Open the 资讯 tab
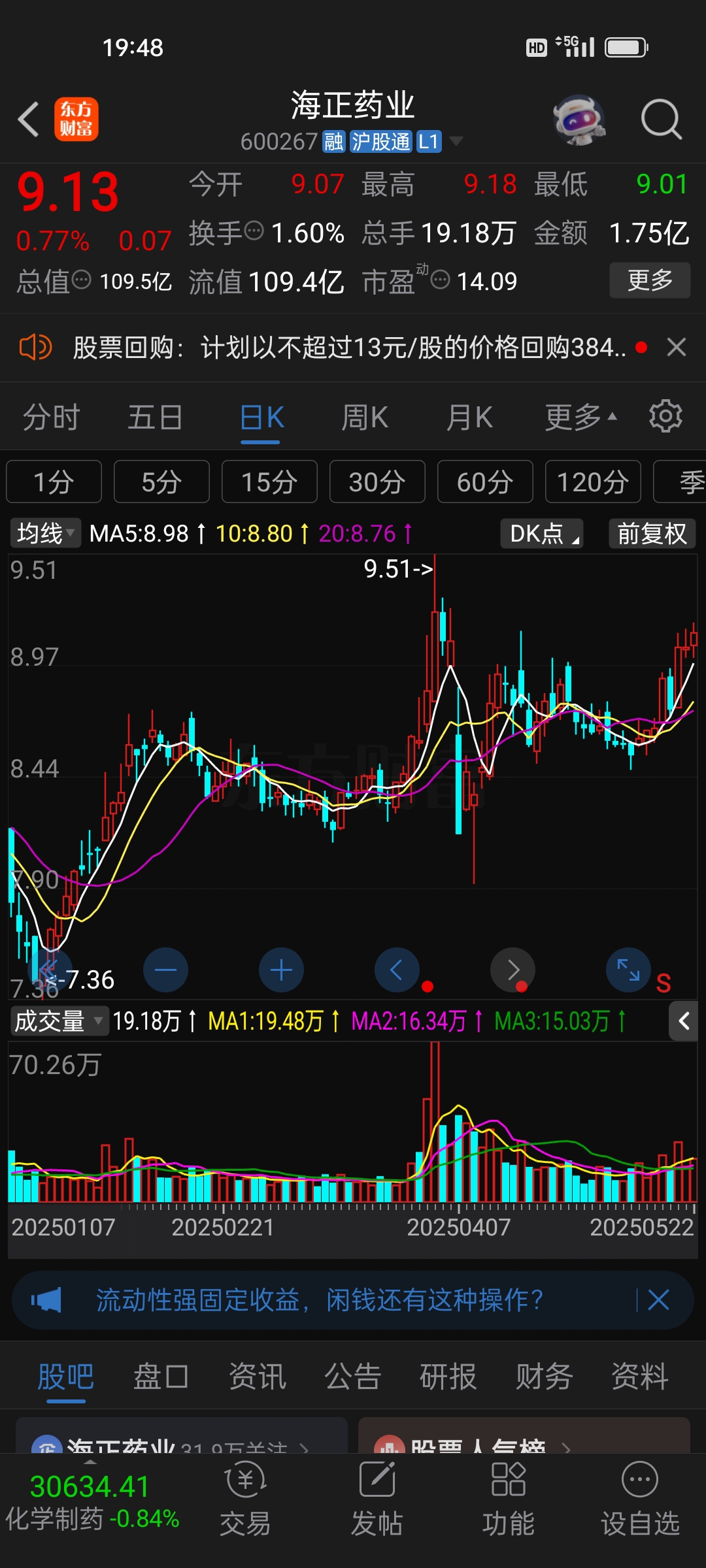Screen dimensions: 706x1568 click(257, 1377)
